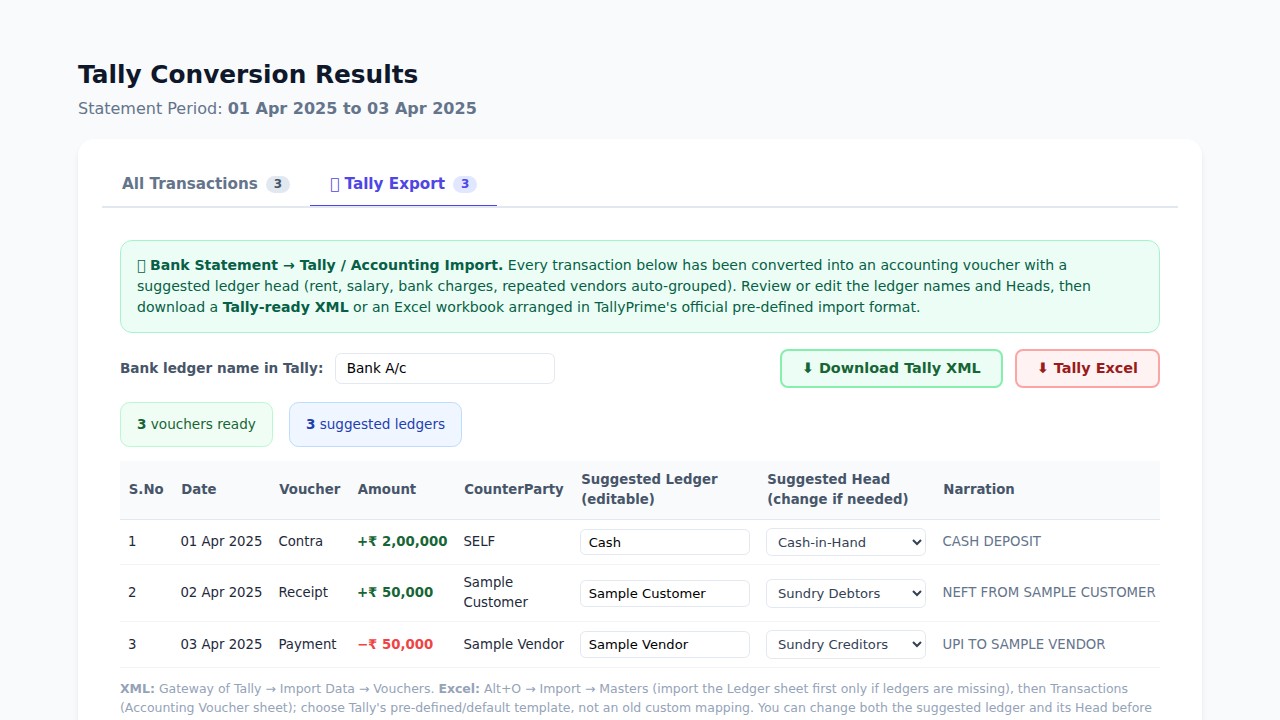Viewport: 1280px width, 720px height.
Task: Click the −₹ 50,000 amount
Action: [x=395, y=644]
